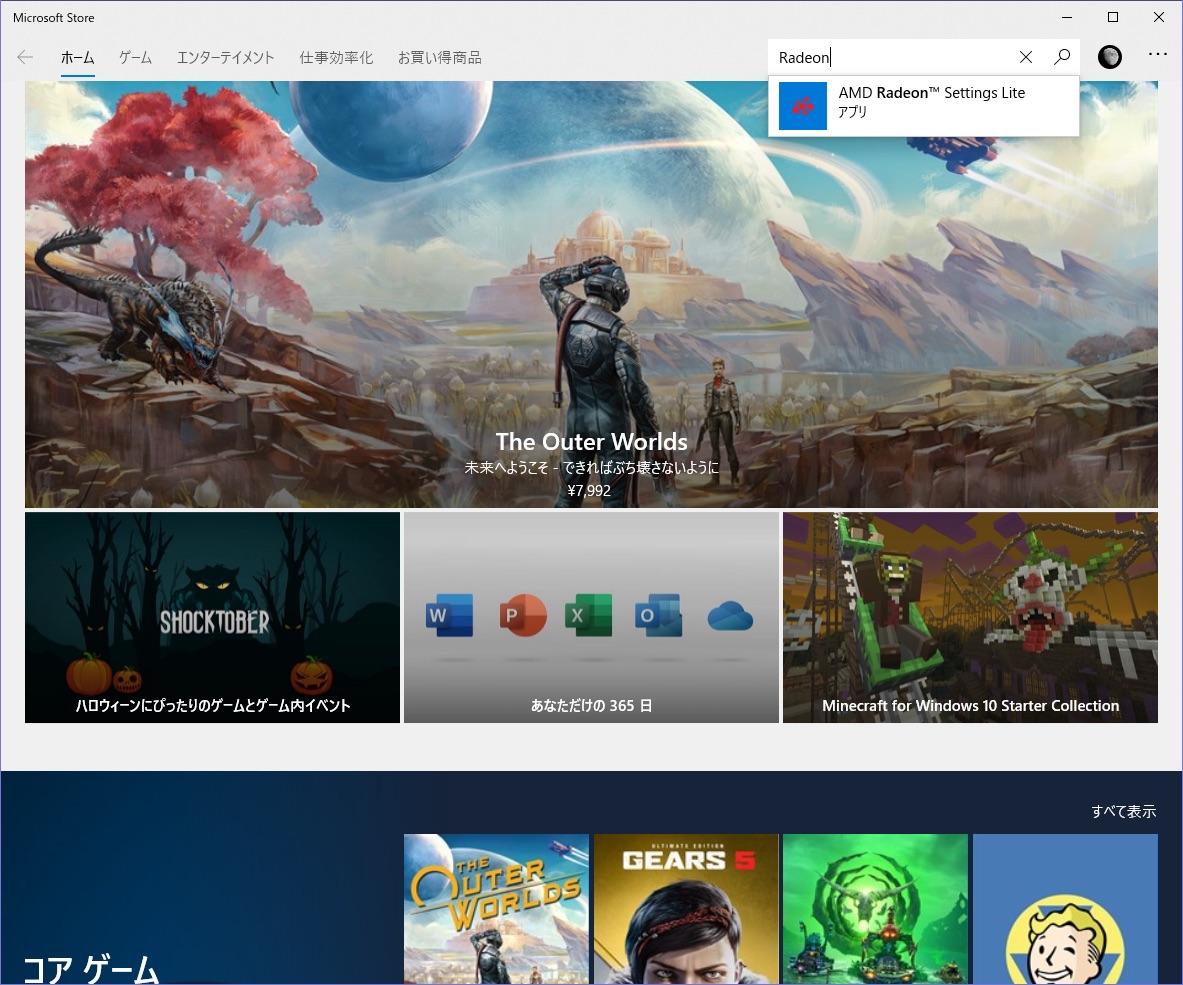Click the すべて表示 link

coord(1125,811)
